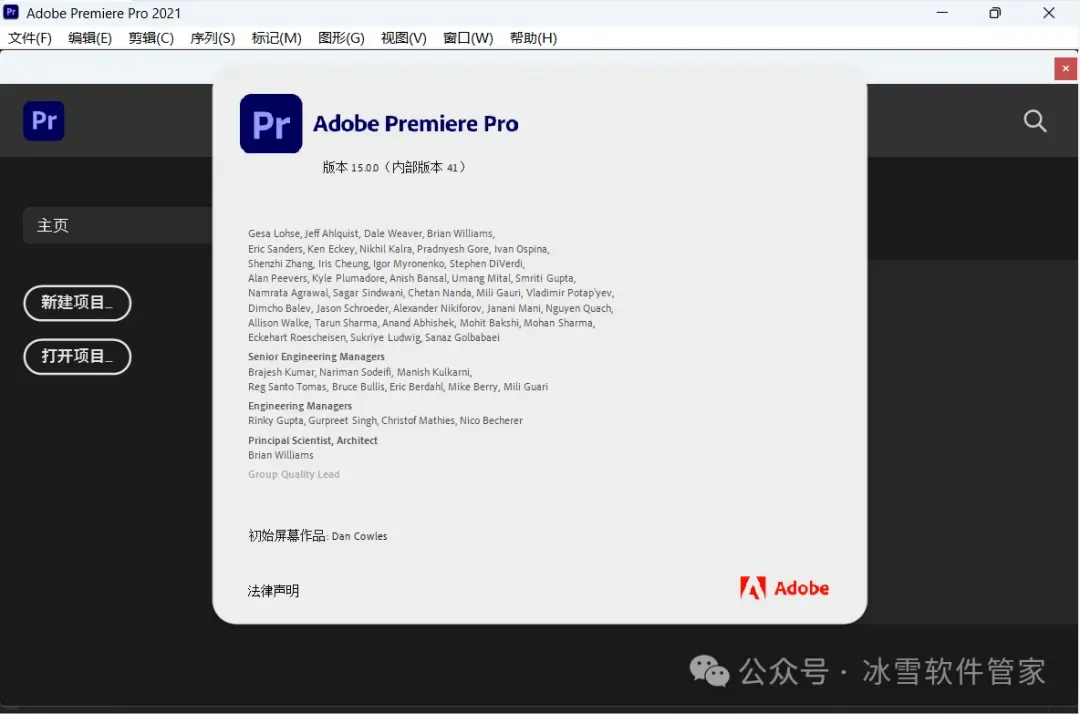The width and height of the screenshot is (1080, 714).
Task: Open the 序列(S) menu
Action: coord(212,38)
